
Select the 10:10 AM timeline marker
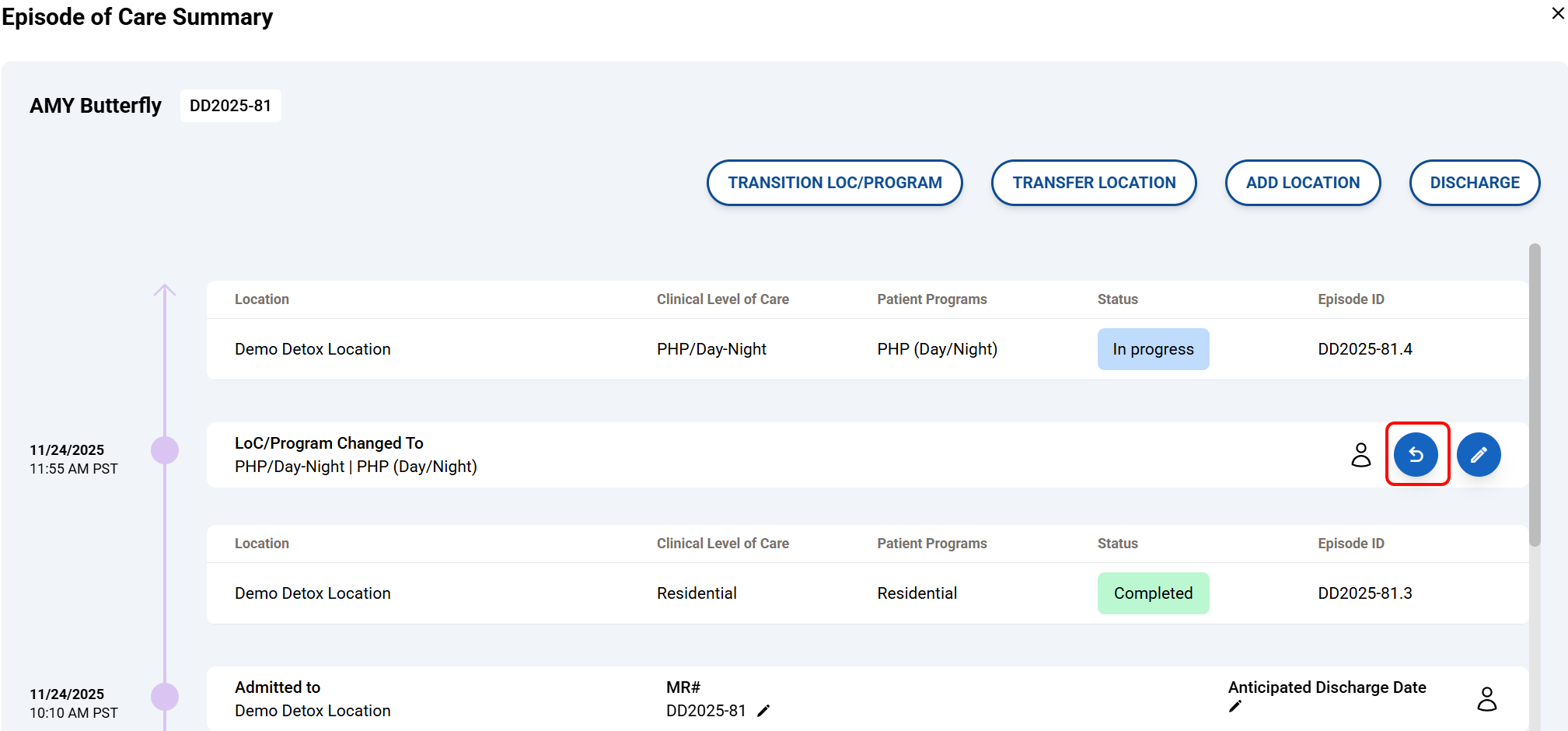point(165,696)
